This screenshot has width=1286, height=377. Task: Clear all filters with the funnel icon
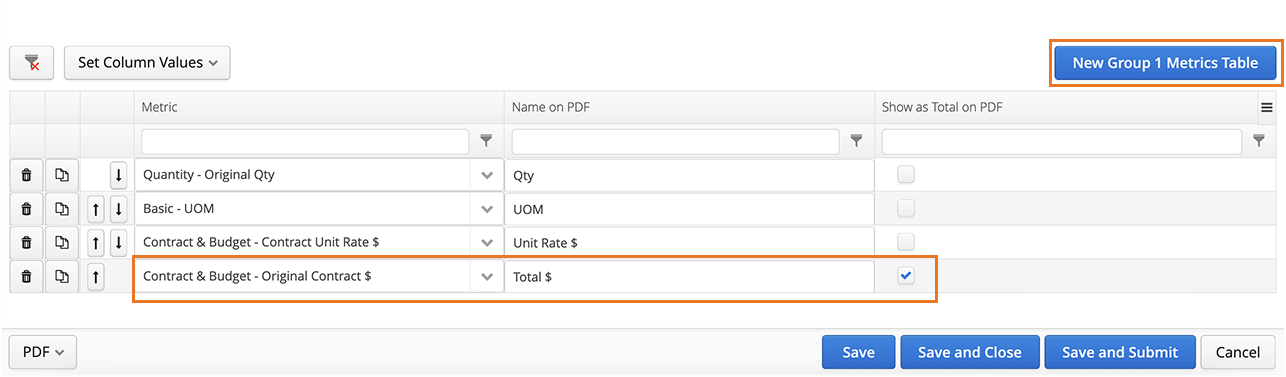(x=31, y=63)
